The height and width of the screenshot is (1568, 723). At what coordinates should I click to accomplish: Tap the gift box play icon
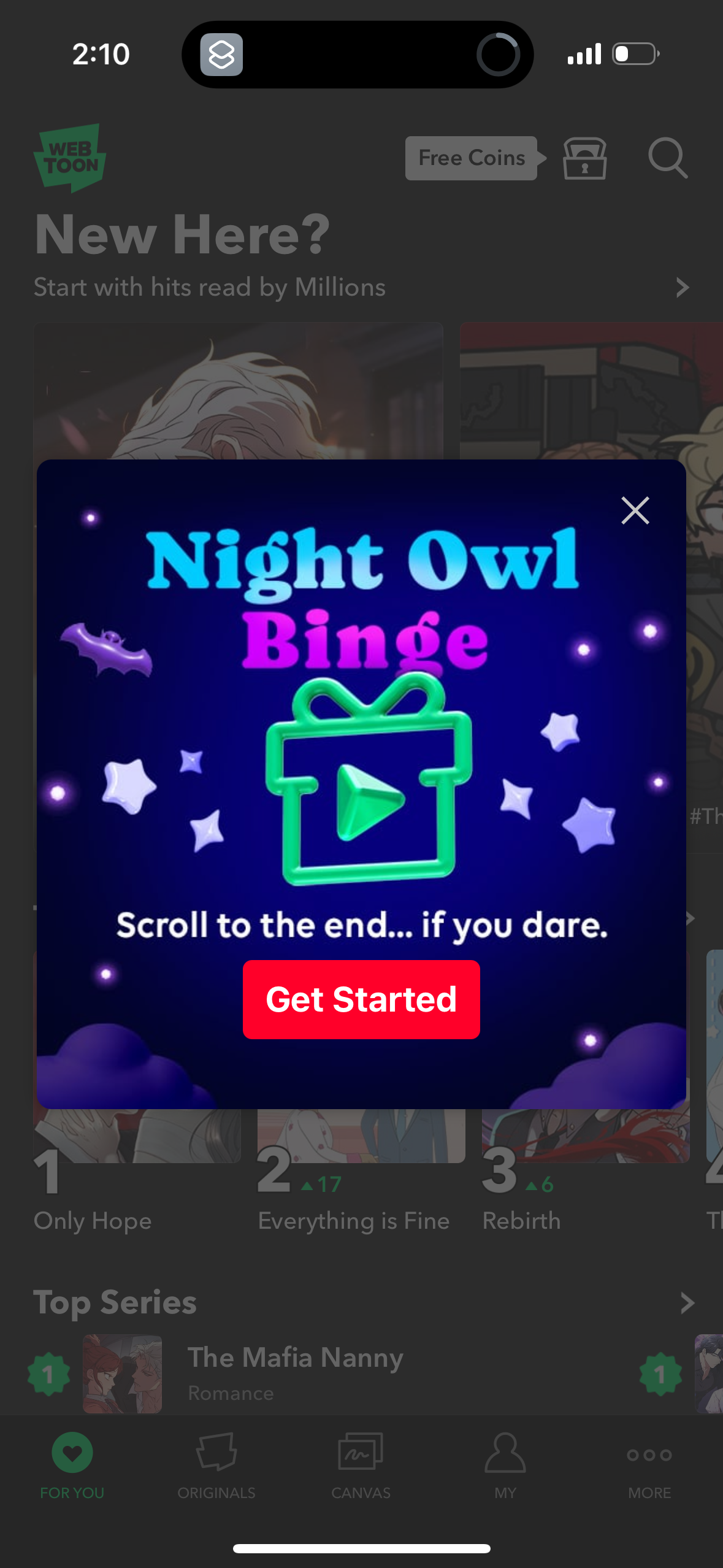369,780
